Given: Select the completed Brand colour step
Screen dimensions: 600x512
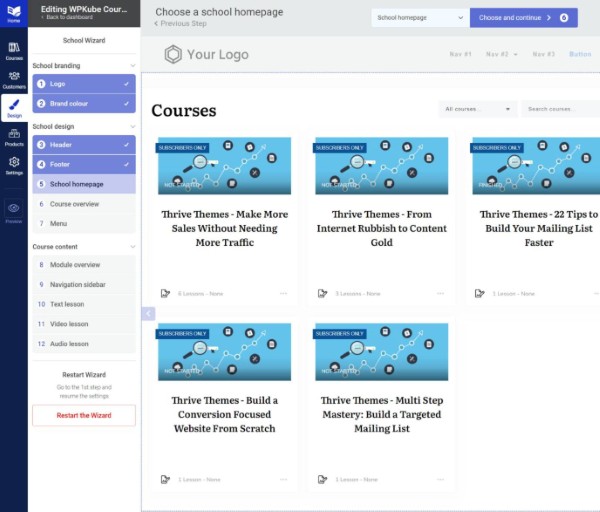Looking at the screenshot, I should coord(84,103).
